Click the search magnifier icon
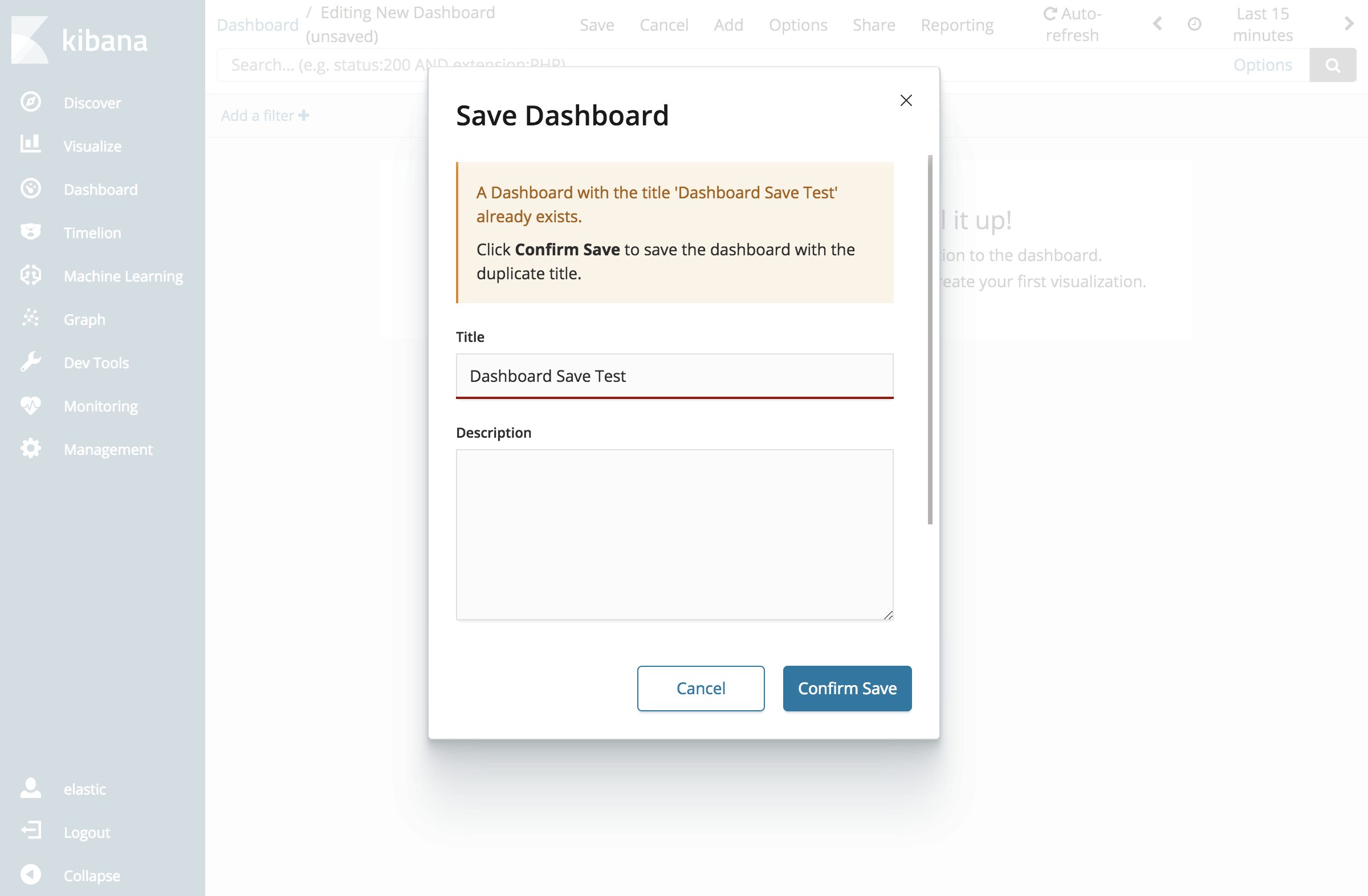The width and height of the screenshot is (1368, 896). tap(1332, 64)
